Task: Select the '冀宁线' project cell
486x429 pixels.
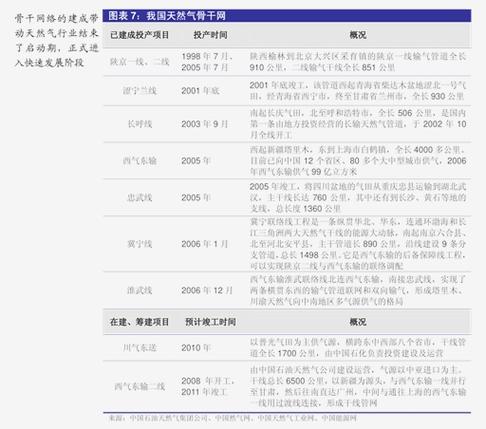Action: [x=140, y=244]
